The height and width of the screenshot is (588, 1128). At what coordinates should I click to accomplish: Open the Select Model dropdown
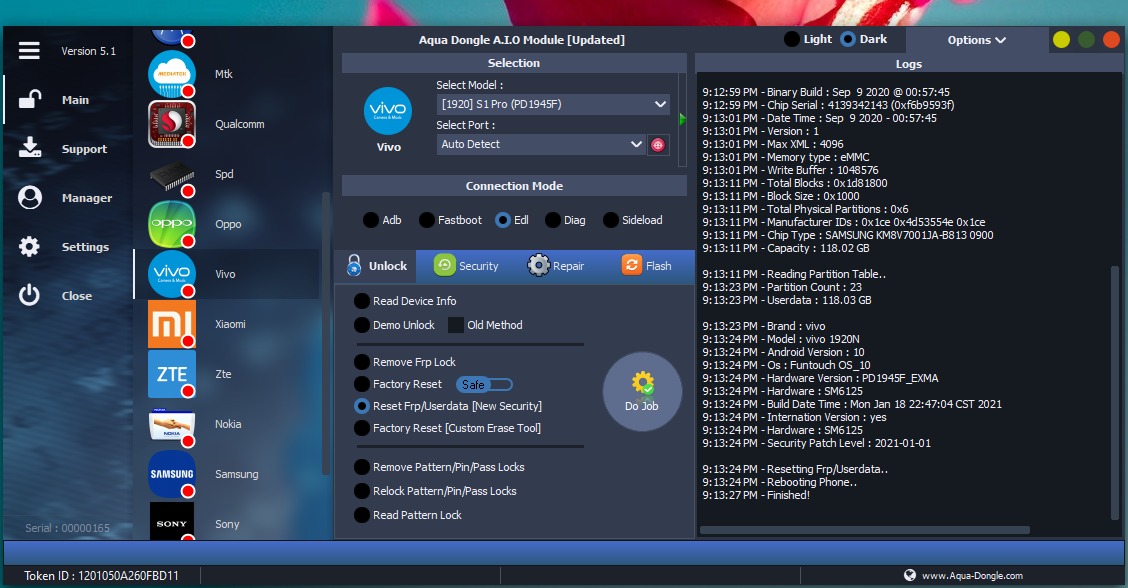(x=553, y=104)
